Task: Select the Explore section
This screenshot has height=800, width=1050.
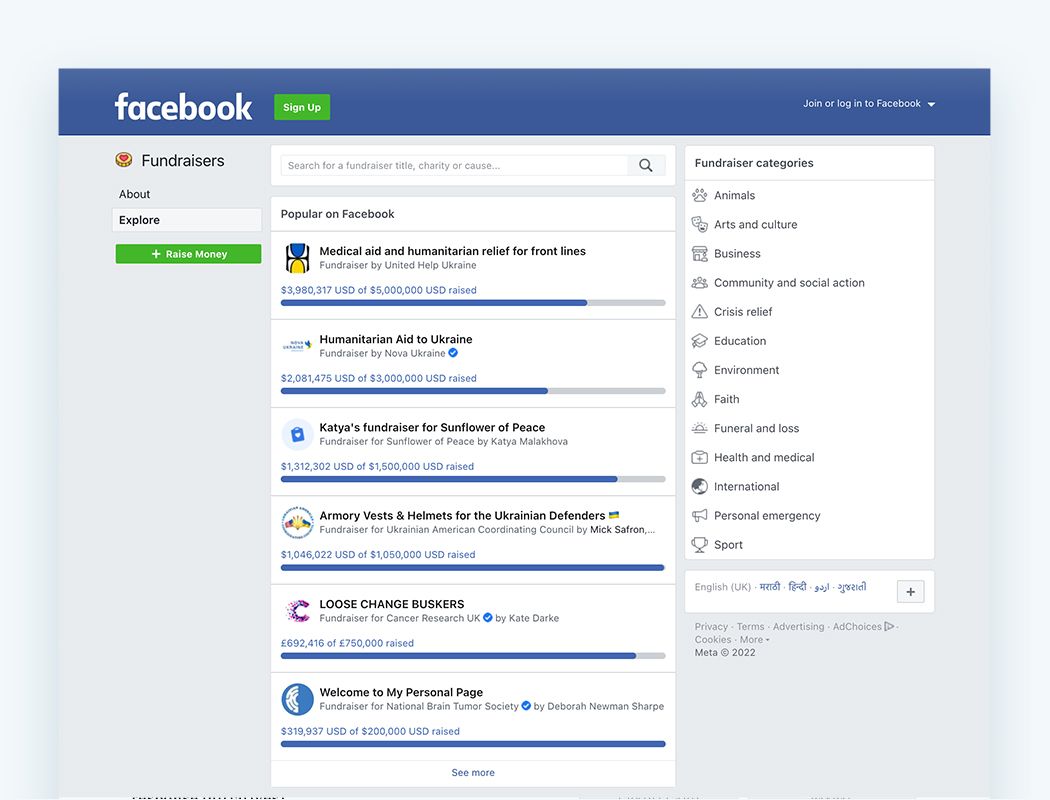Action: [x=187, y=220]
